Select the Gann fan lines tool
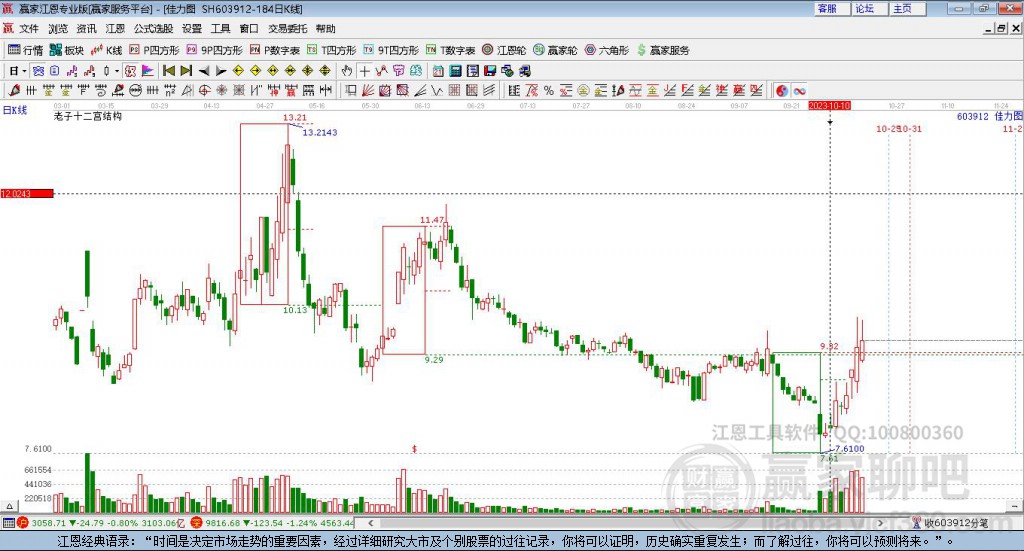 pyautogui.click(x=368, y=91)
